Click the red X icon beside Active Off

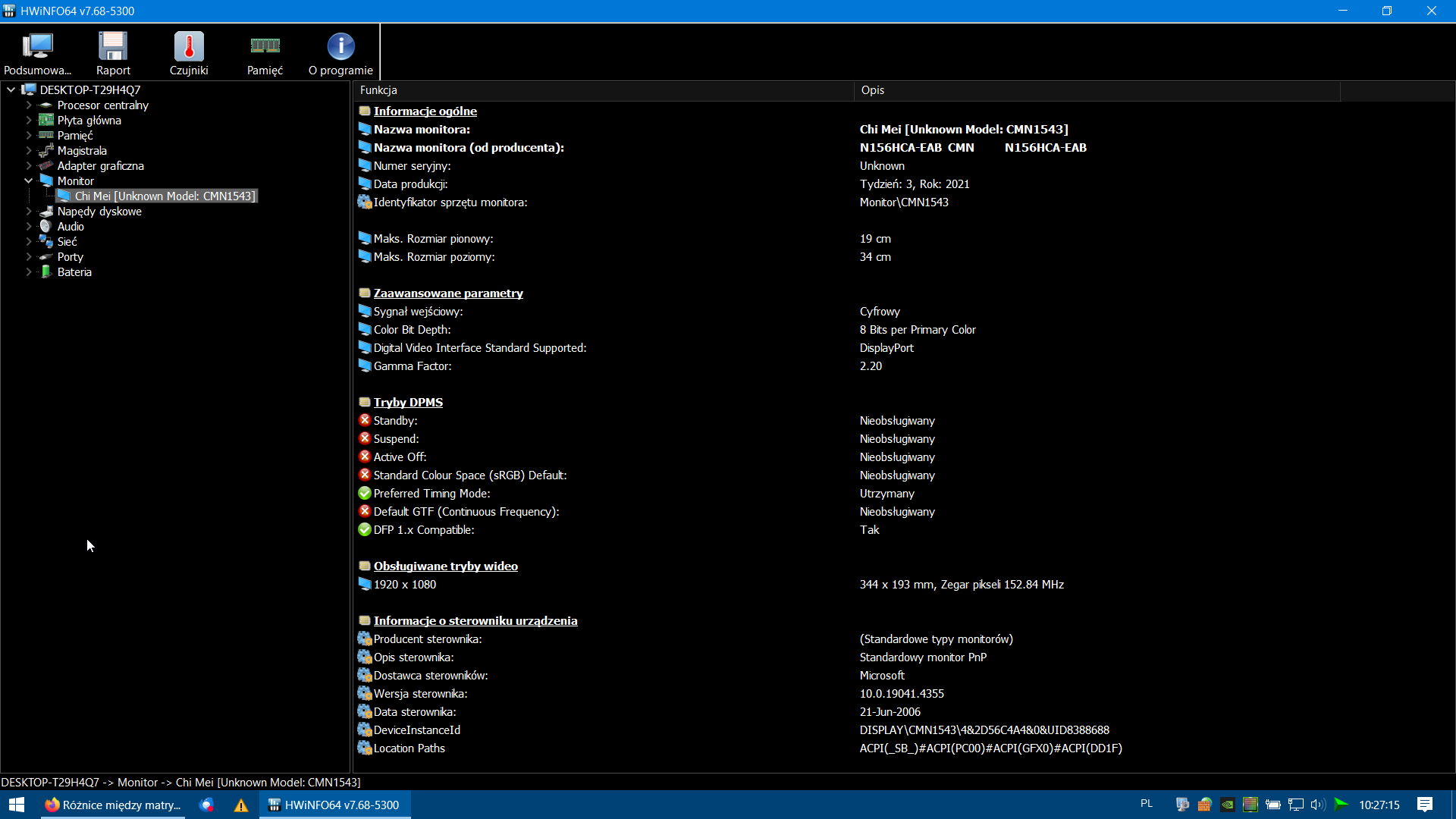[x=365, y=457]
